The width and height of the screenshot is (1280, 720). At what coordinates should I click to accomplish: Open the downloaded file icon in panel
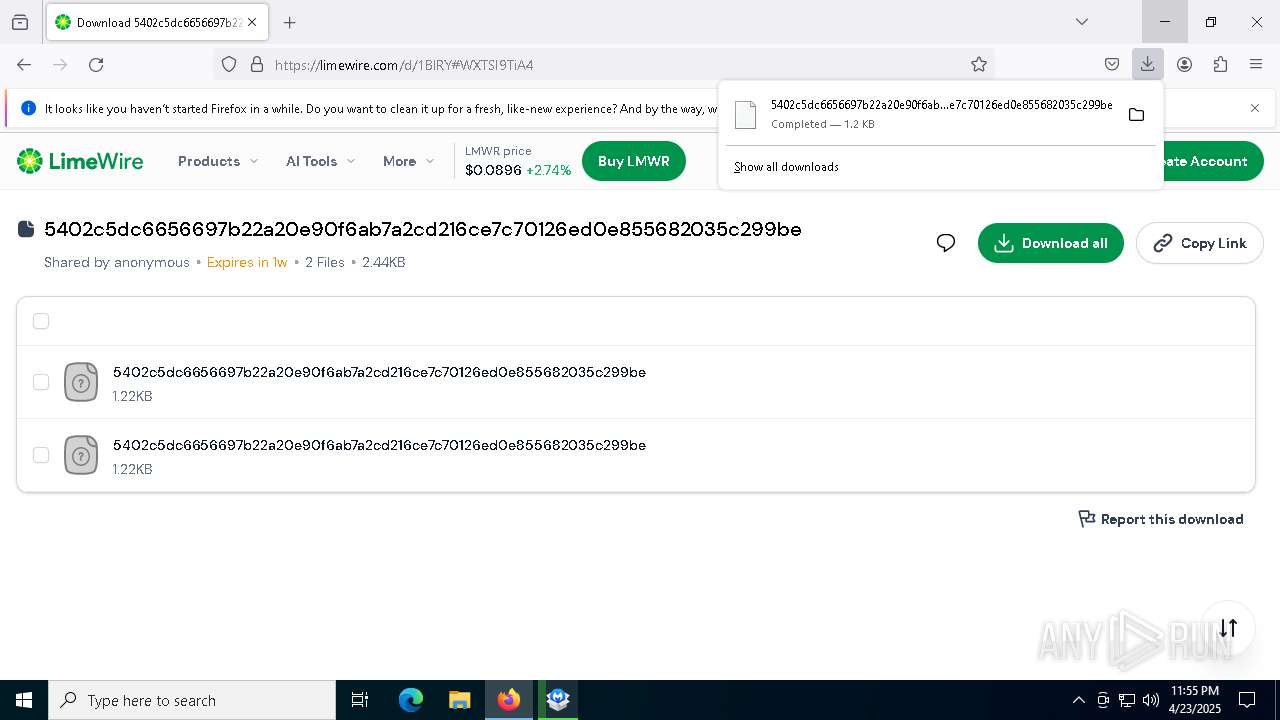(745, 115)
